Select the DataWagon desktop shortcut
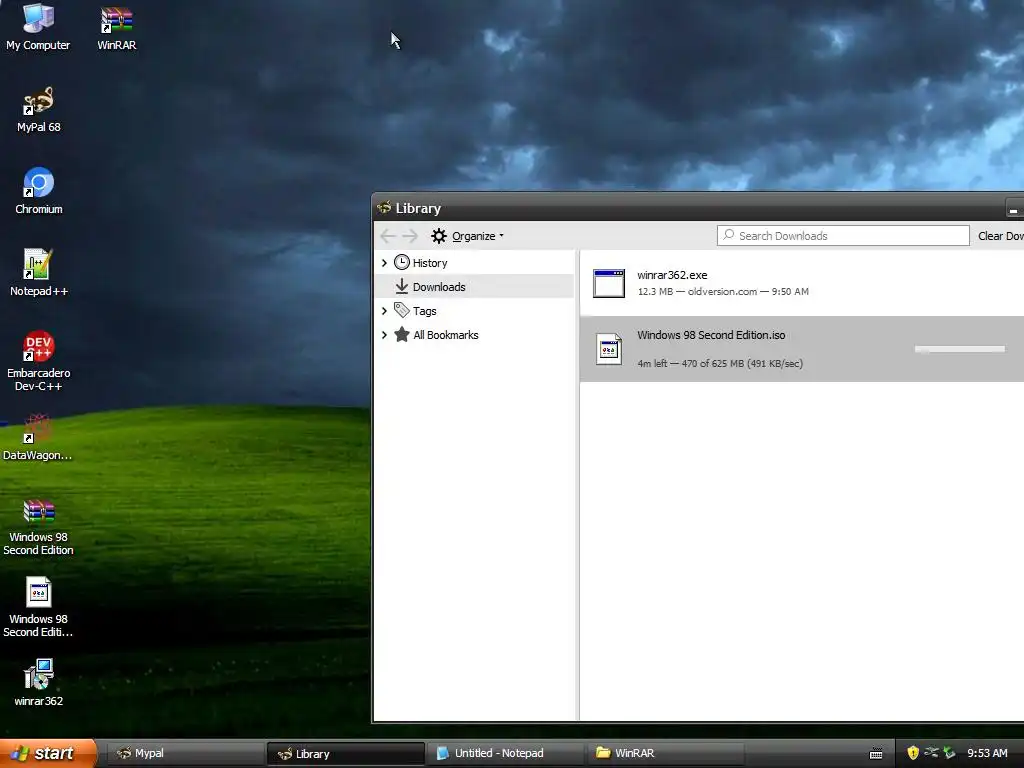The width and height of the screenshot is (1024, 768). 37,436
